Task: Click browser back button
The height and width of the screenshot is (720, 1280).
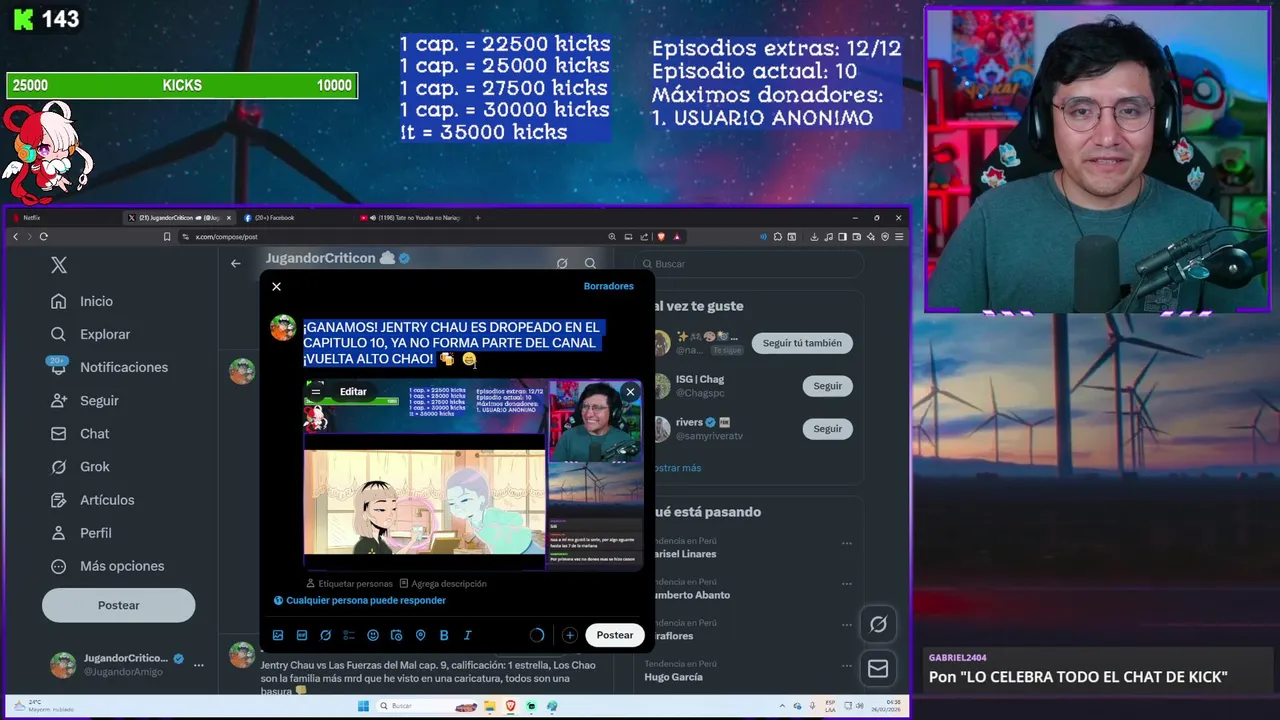Action: [15, 237]
